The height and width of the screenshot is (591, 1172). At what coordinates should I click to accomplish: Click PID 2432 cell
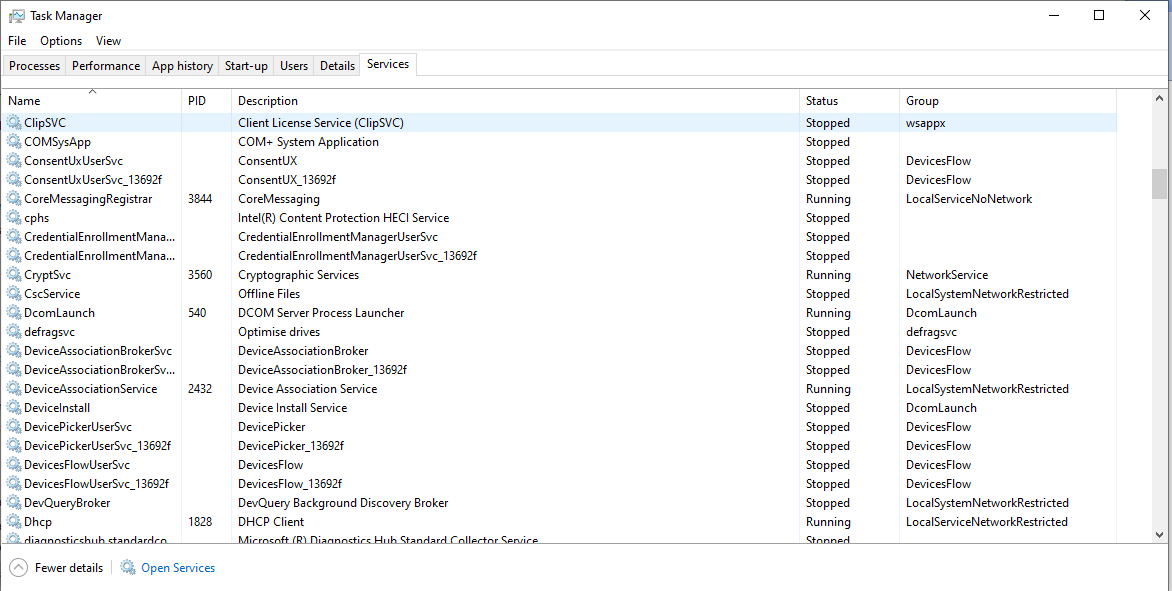point(200,389)
